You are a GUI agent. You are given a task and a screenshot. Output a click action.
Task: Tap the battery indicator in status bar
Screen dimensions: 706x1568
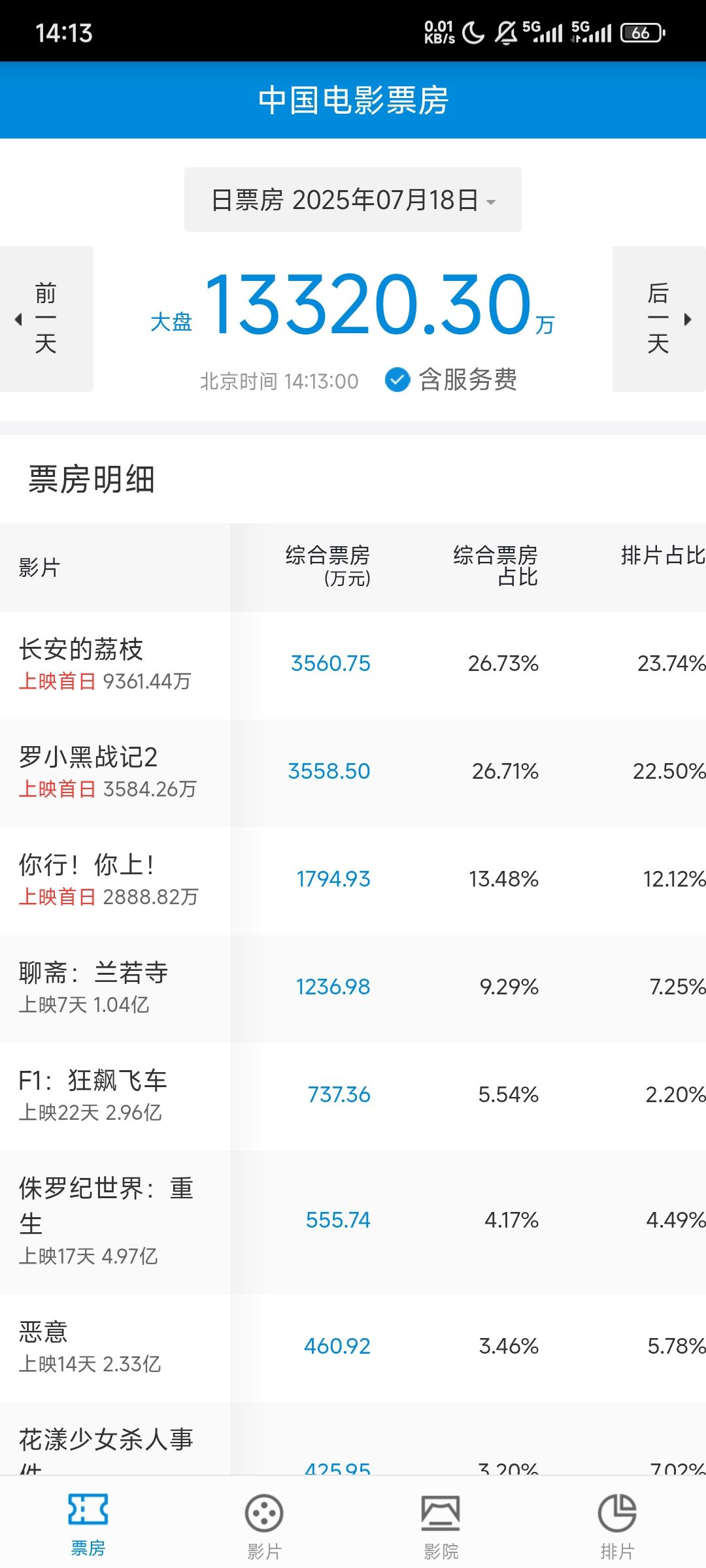point(643,33)
